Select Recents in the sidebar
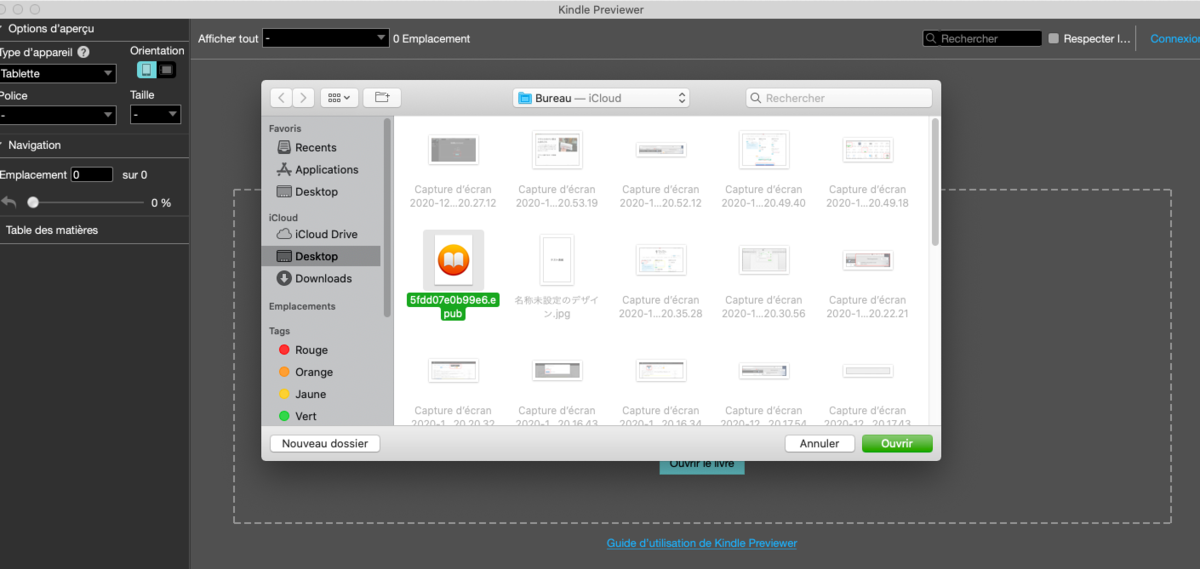 coord(315,148)
